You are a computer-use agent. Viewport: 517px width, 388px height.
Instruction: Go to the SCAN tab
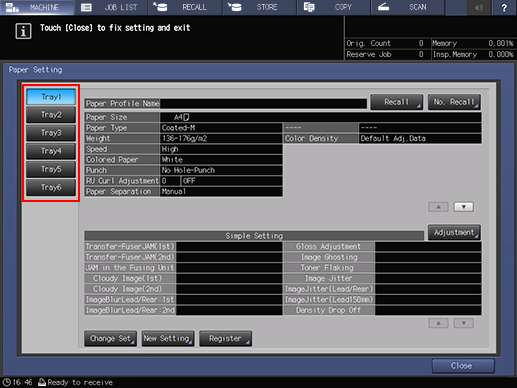point(407,7)
